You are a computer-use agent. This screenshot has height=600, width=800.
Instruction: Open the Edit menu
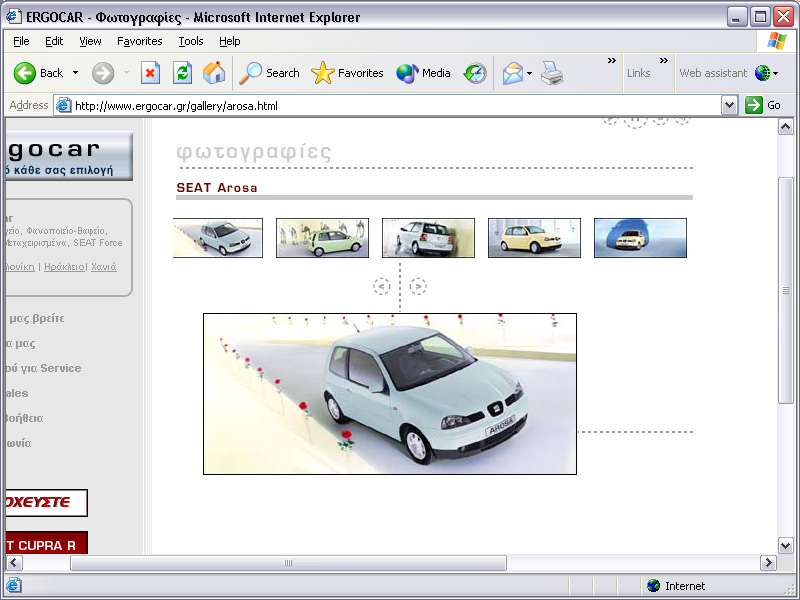[x=54, y=41]
